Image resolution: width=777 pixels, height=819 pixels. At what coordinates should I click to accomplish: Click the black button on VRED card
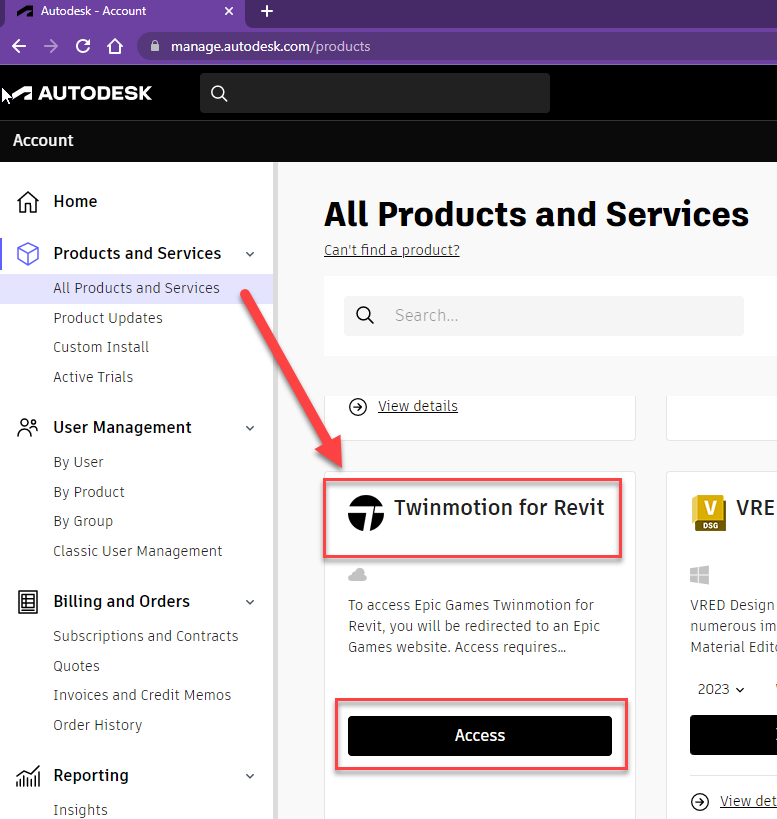click(x=733, y=735)
